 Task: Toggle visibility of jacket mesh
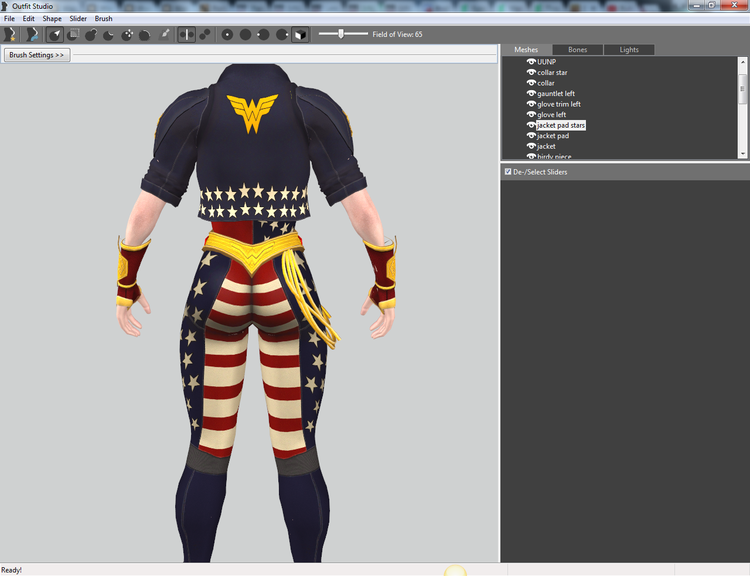531,146
